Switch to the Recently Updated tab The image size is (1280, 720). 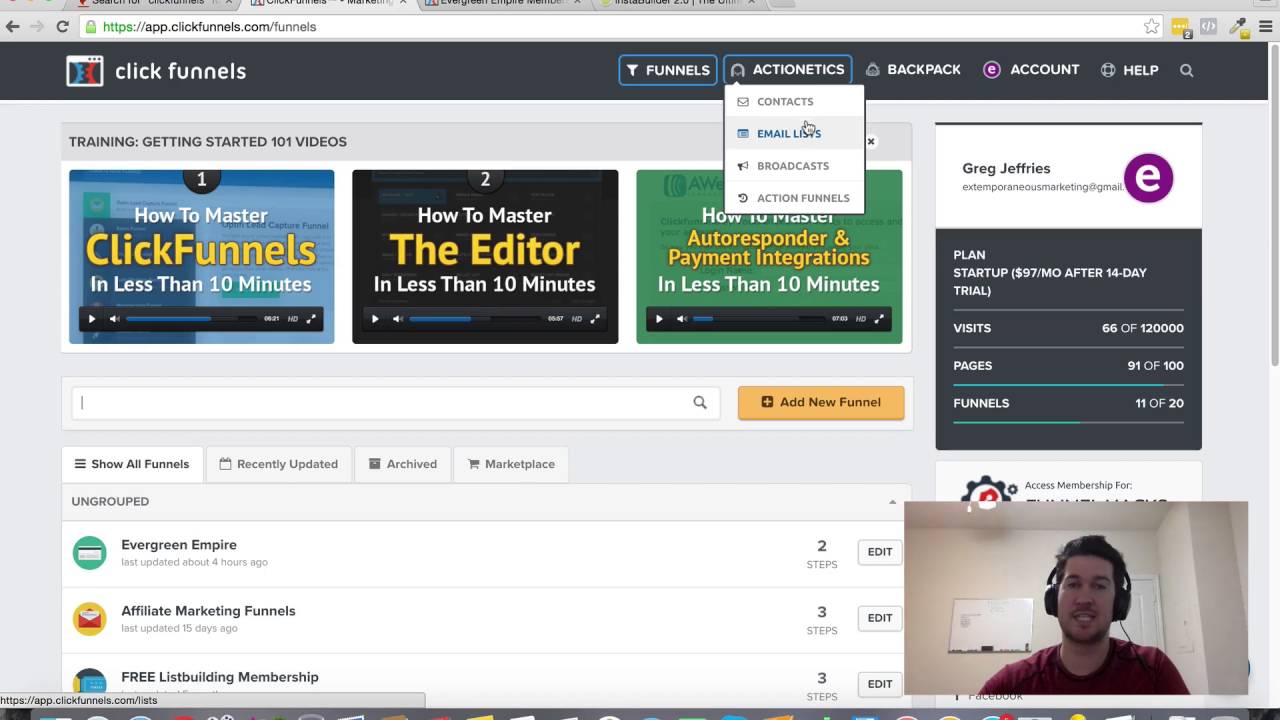279,464
